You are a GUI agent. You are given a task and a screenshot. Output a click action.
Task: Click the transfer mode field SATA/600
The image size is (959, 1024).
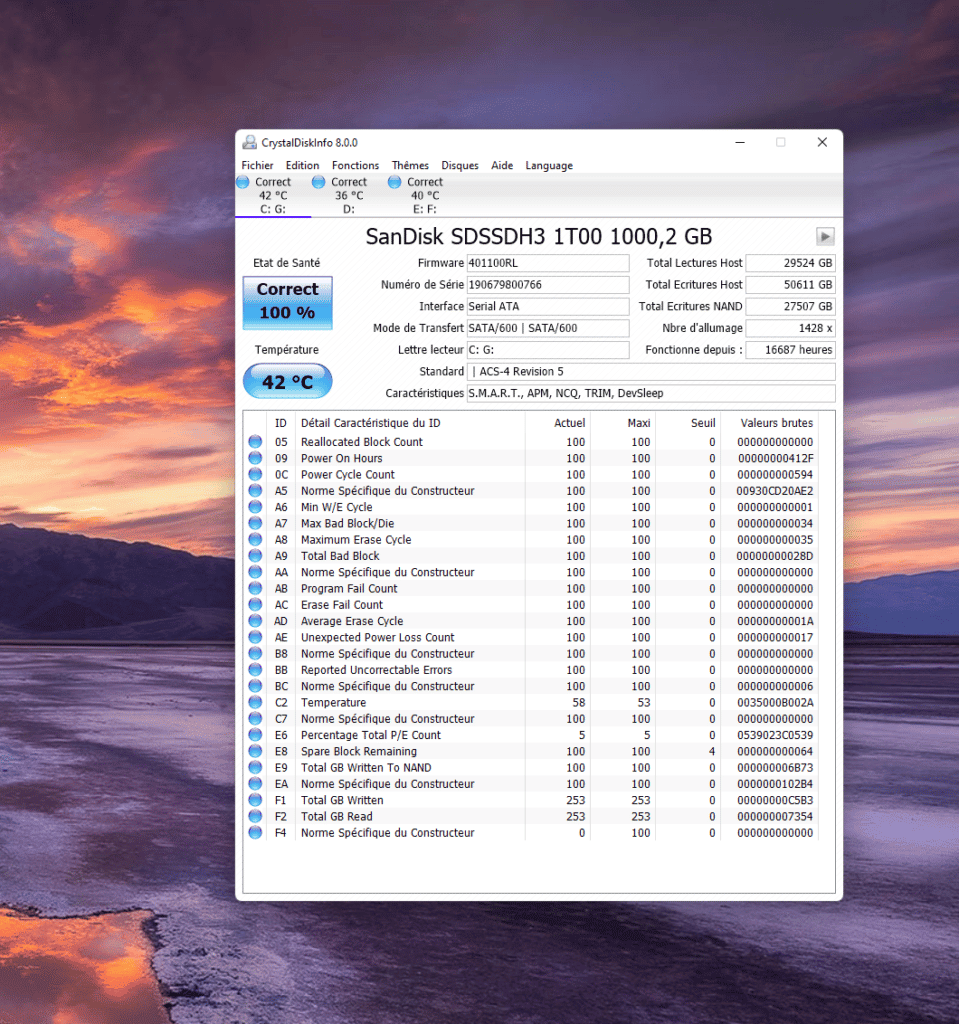coord(547,328)
